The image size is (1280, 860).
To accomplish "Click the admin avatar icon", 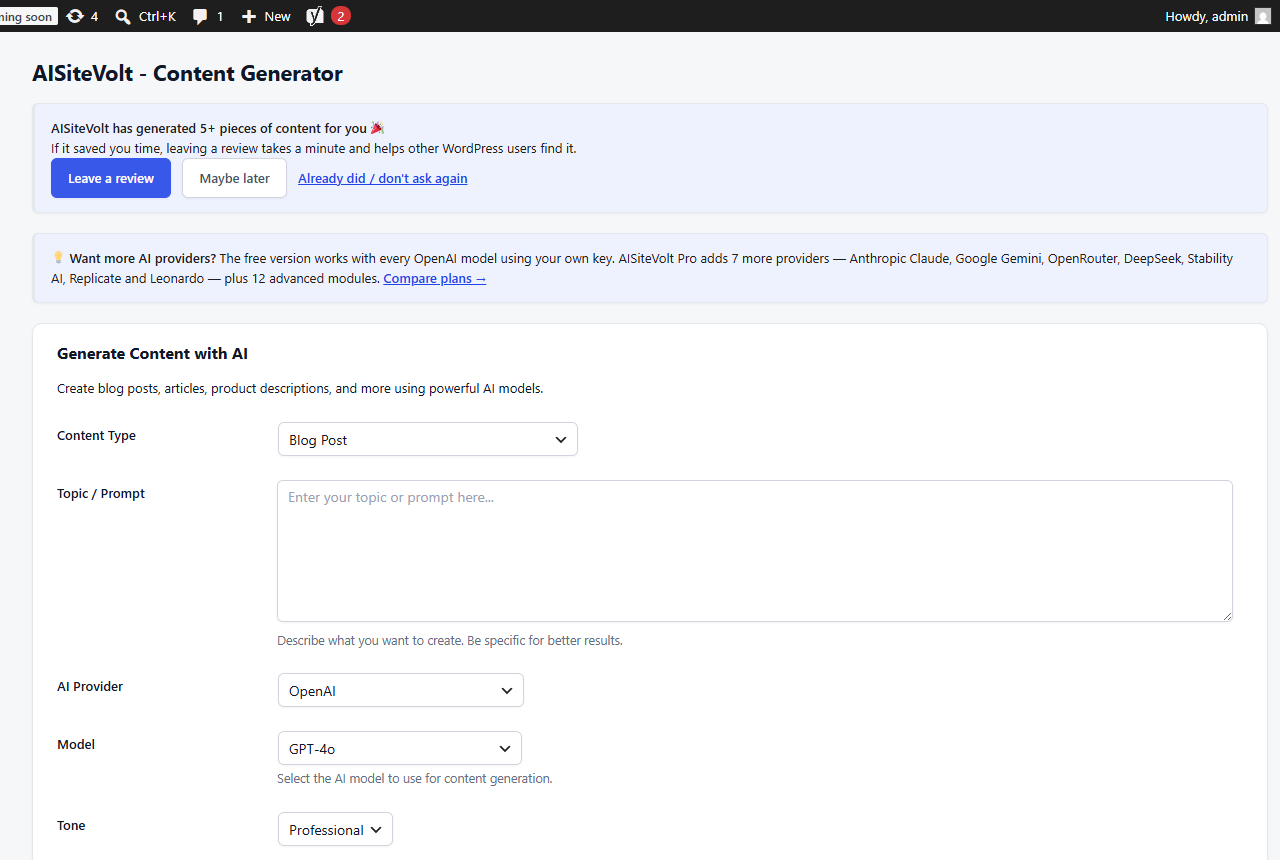I will coord(1263,16).
